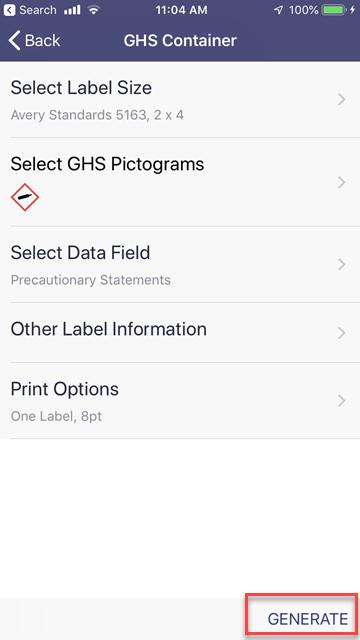The image size is (360, 640).
Task: Expand the Select Label Size chevron
Action: [x=342, y=100]
